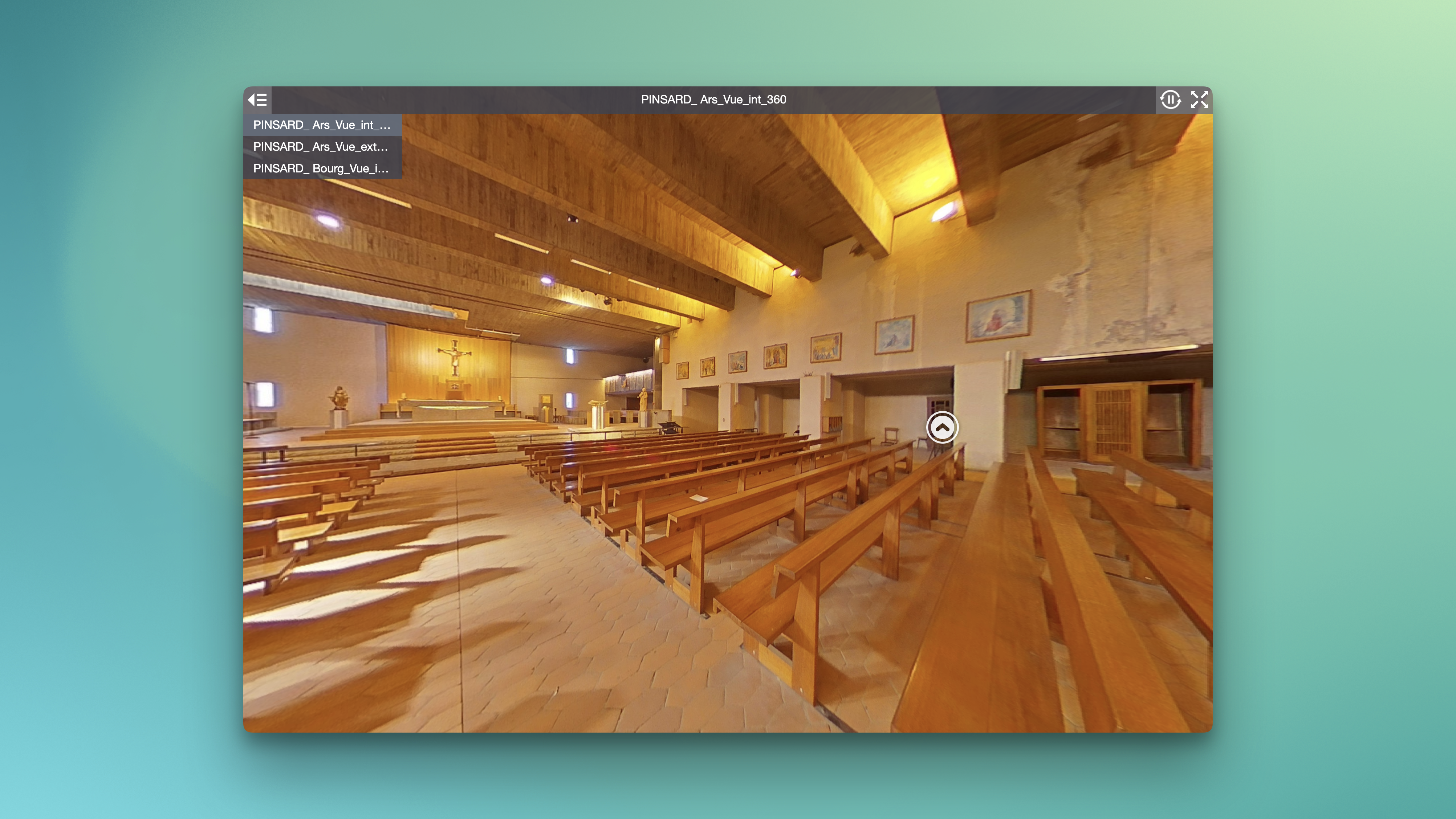This screenshot has width=1456, height=819.
Task: Click the statue left of the altar
Action: click(339, 399)
